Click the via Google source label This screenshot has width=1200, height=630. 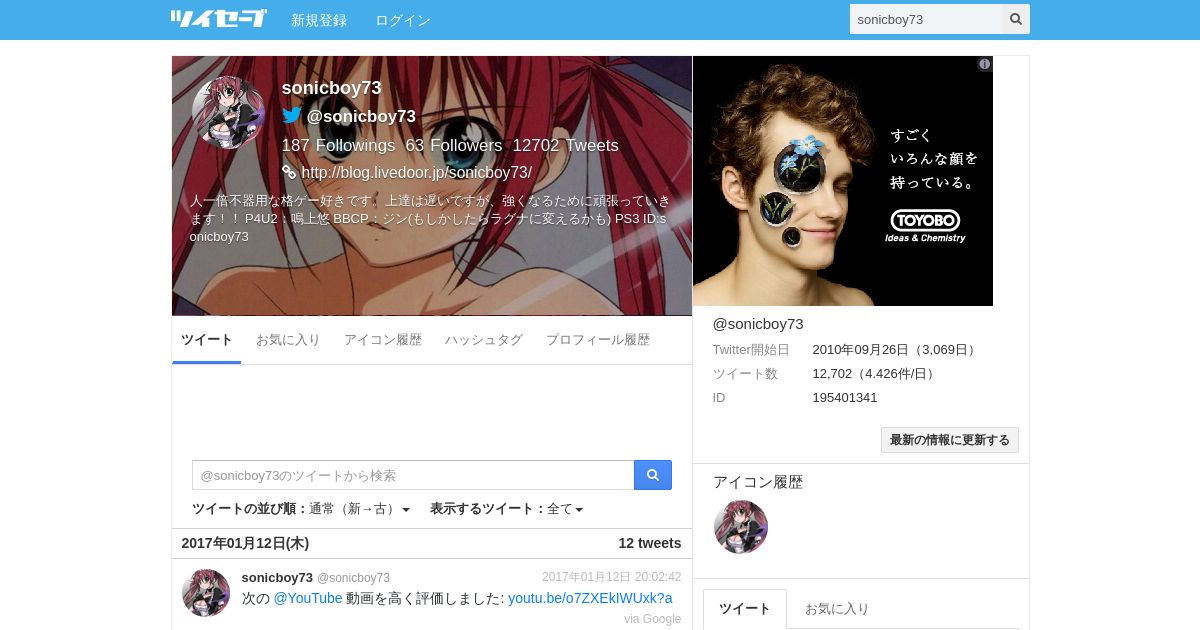pyautogui.click(x=653, y=619)
